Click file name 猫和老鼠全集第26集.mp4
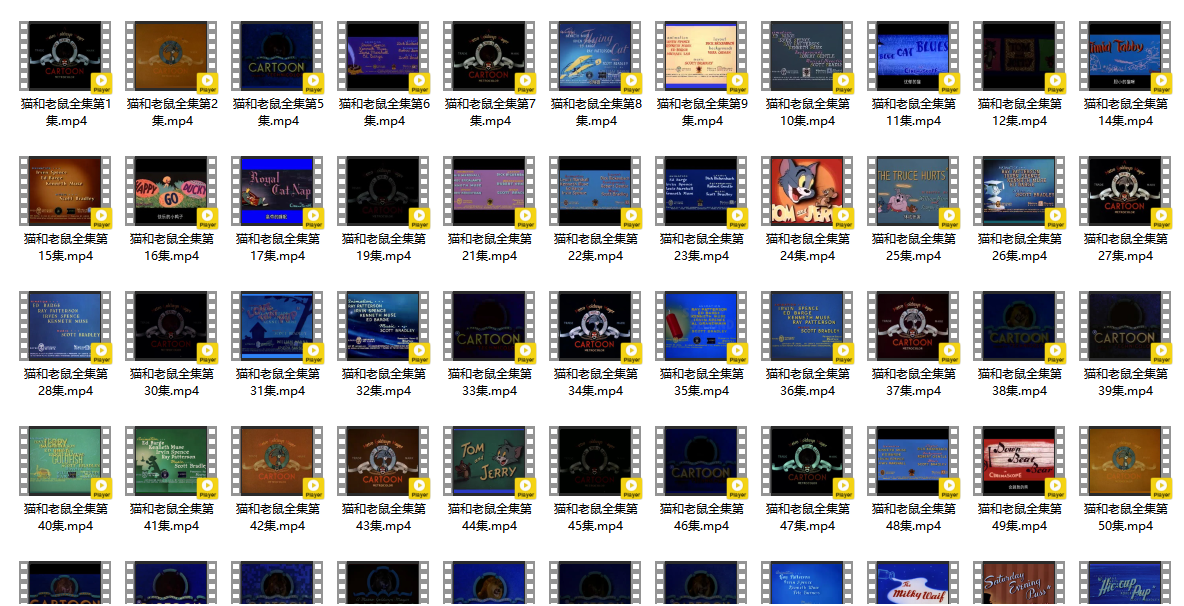 1019,247
